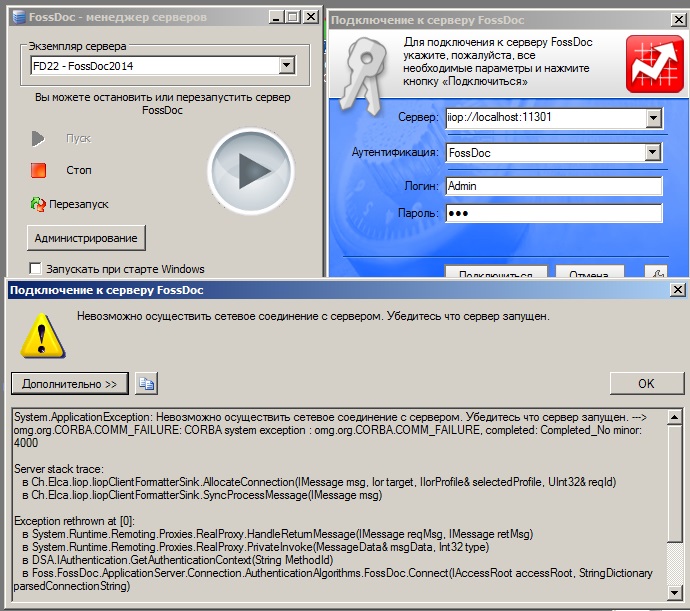The image size is (690, 611).
Task: Click the Администрирование button
Action: [86, 238]
